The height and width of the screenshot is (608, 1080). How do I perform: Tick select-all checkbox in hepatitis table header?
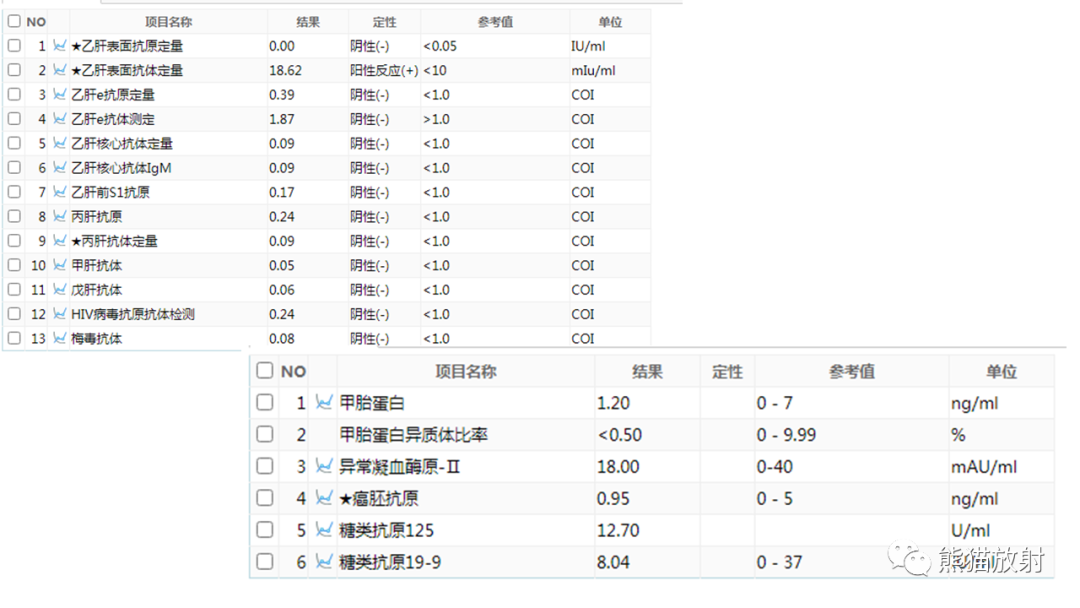click(14, 21)
